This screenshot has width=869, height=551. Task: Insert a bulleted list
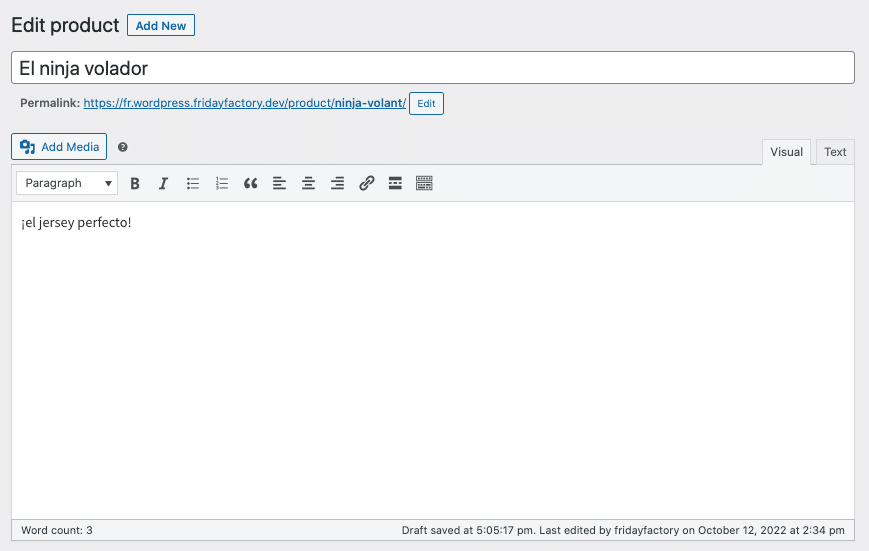193,183
